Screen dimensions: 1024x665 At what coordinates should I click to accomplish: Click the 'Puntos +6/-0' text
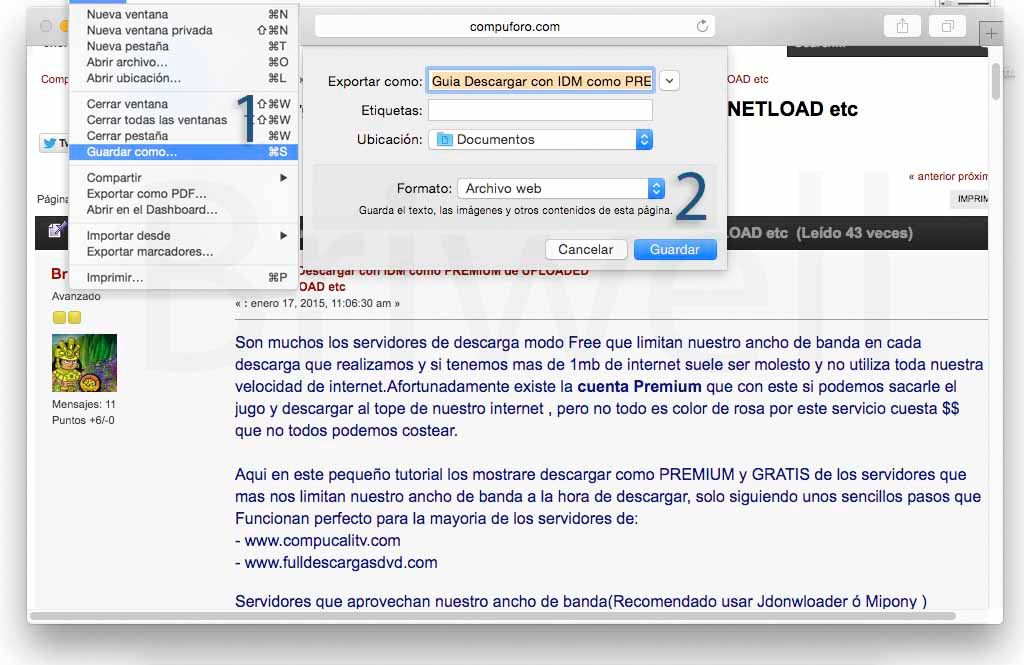(83, 420)
